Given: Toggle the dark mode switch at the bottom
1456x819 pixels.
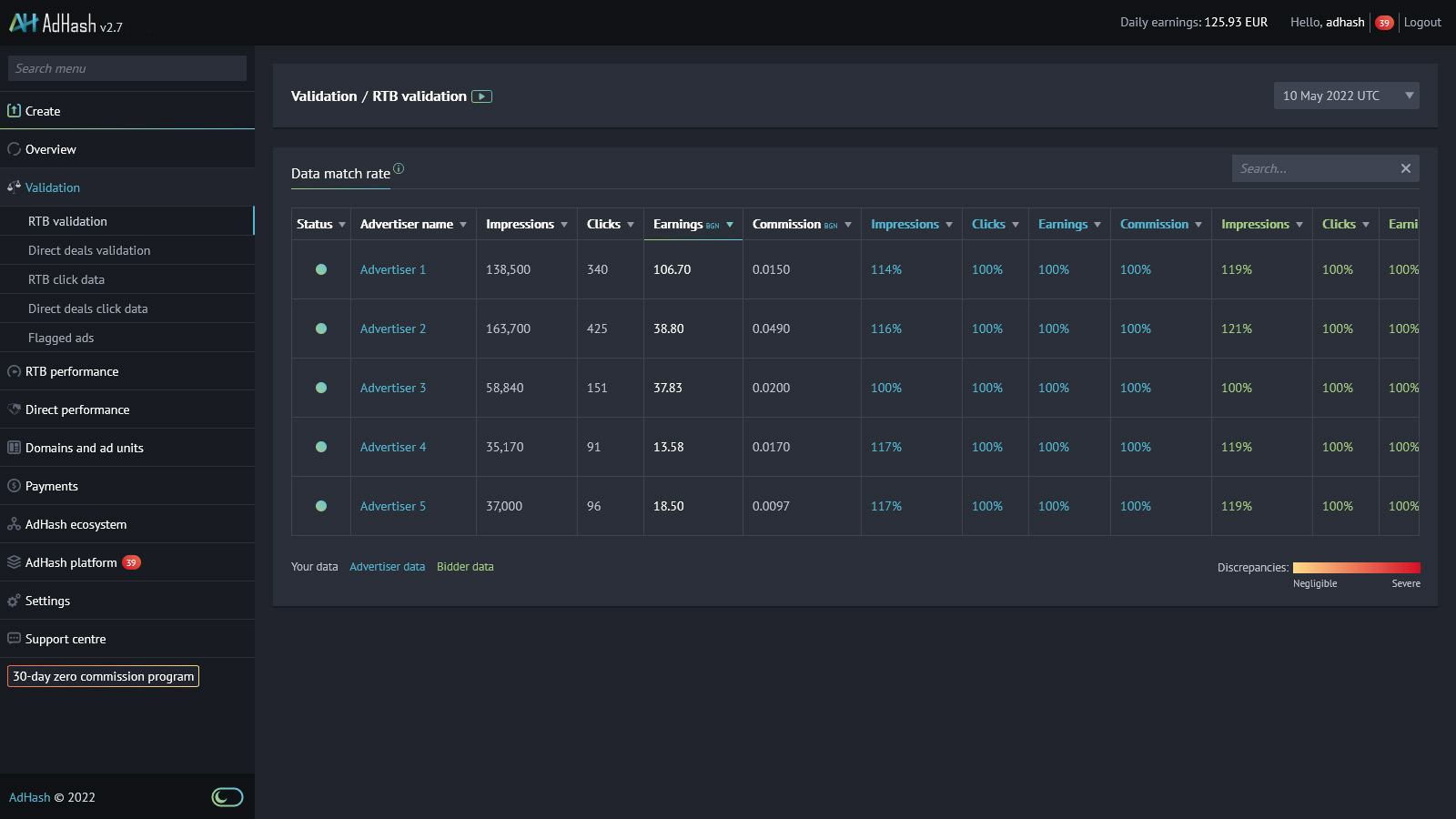Looking at the screenshot, I should (x=227, y=796).
